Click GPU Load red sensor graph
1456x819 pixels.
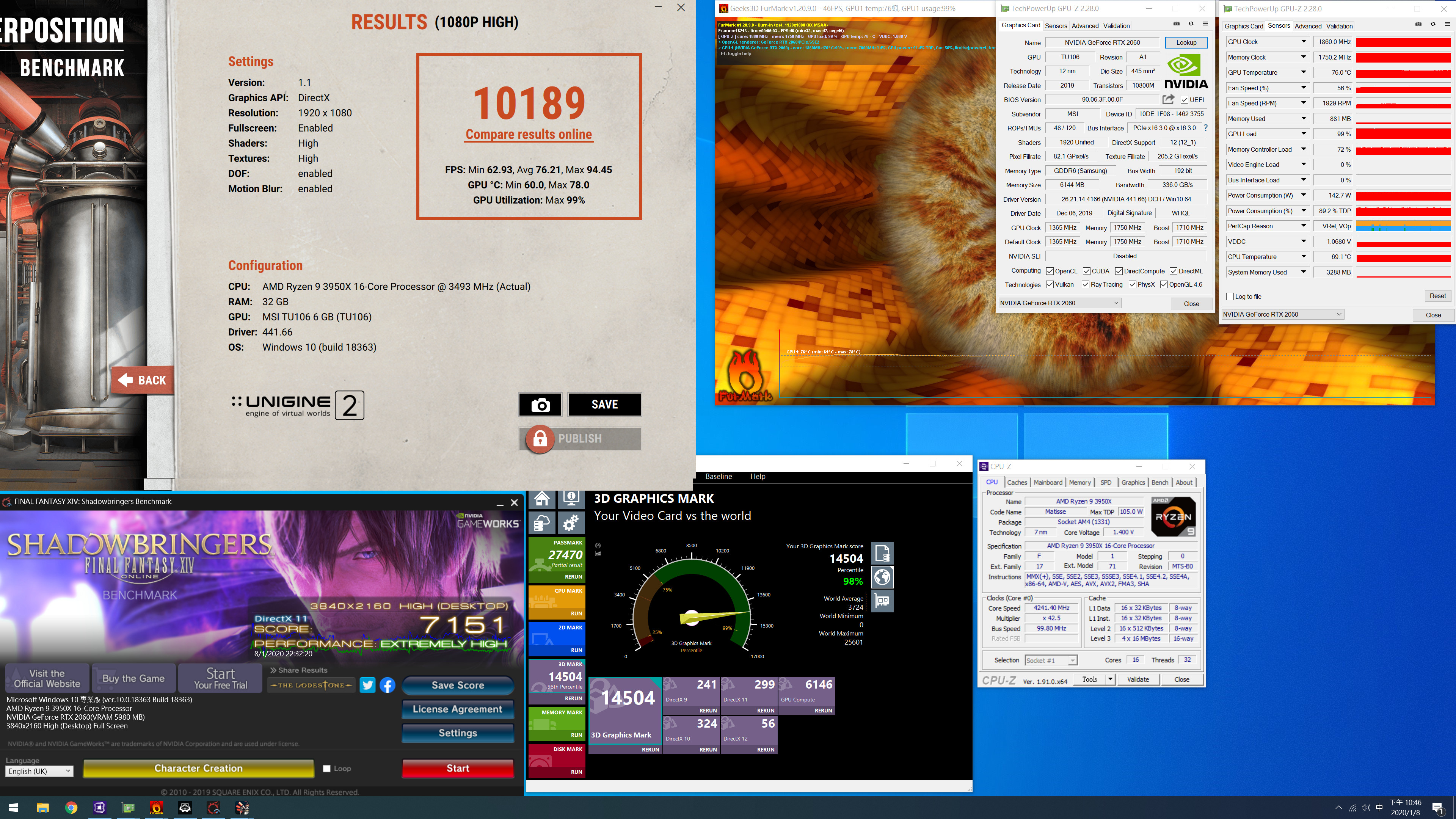click(1403, 134)
